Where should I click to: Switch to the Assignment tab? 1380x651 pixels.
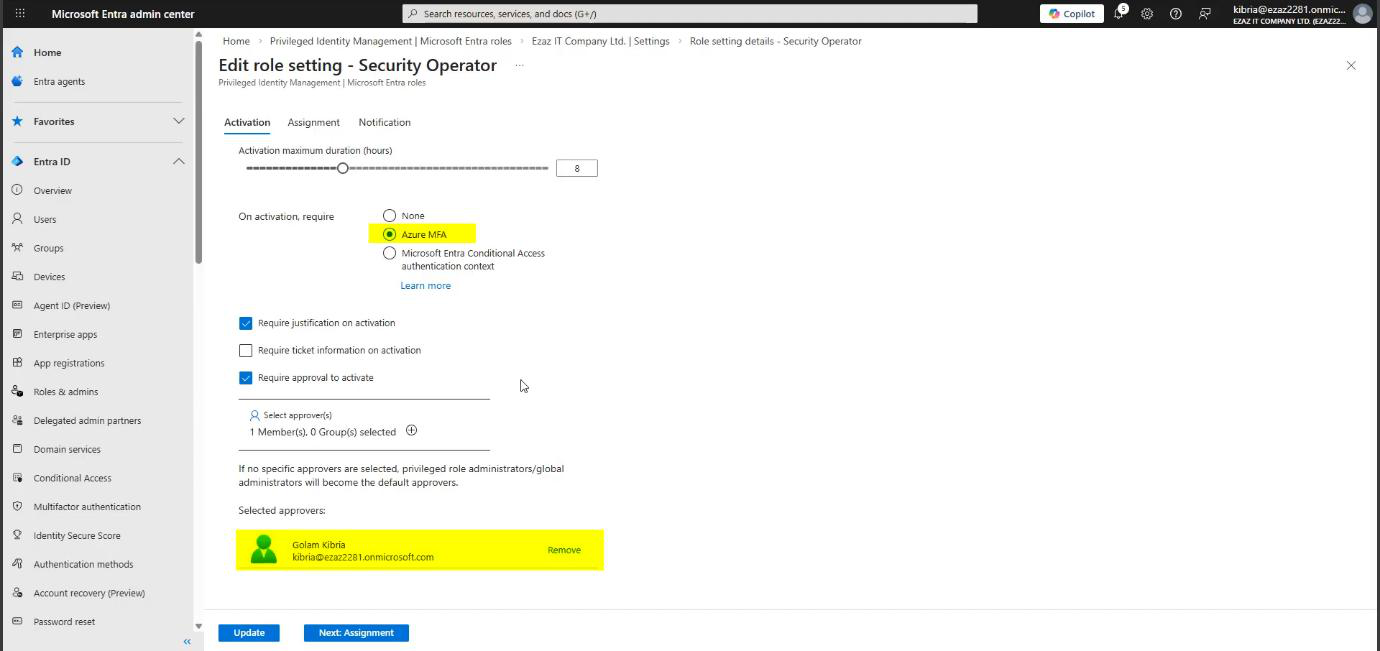pos(314,122)
